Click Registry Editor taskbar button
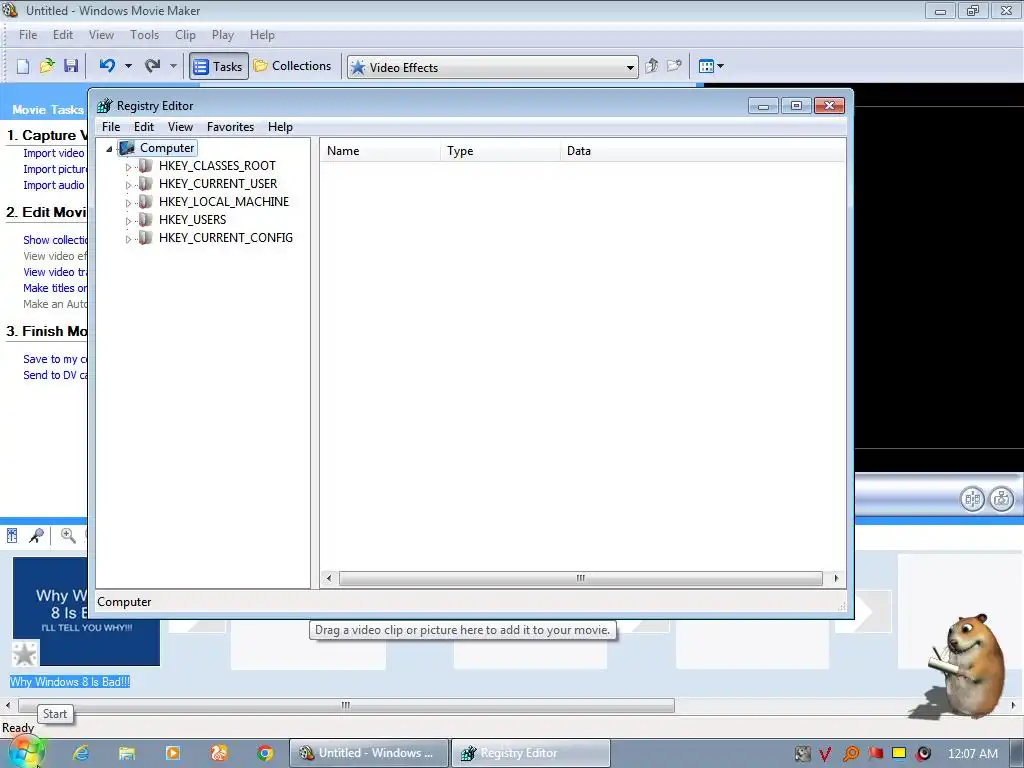 530,753
